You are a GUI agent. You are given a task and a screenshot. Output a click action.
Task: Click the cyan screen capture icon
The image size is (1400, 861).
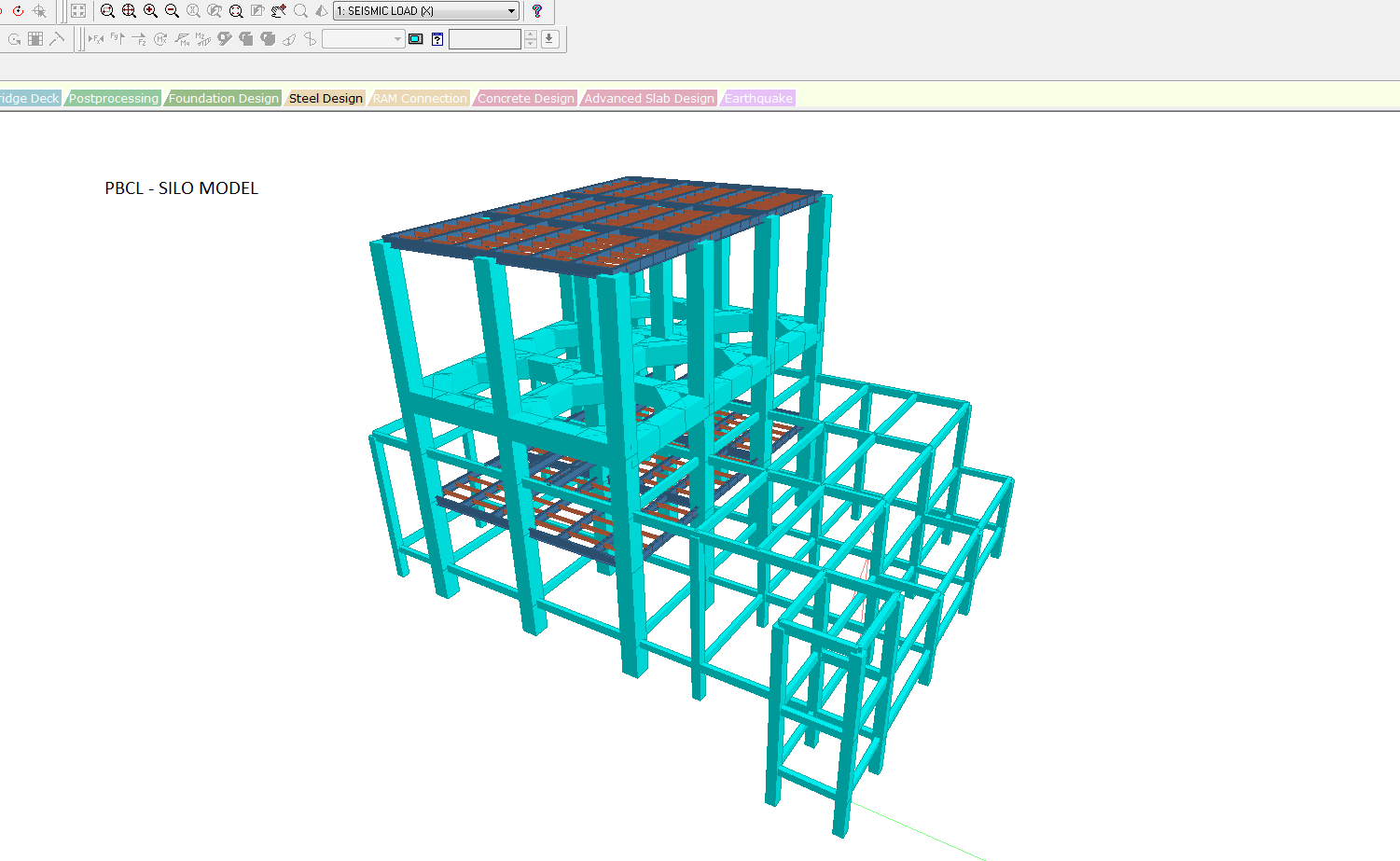click(416, 39)
